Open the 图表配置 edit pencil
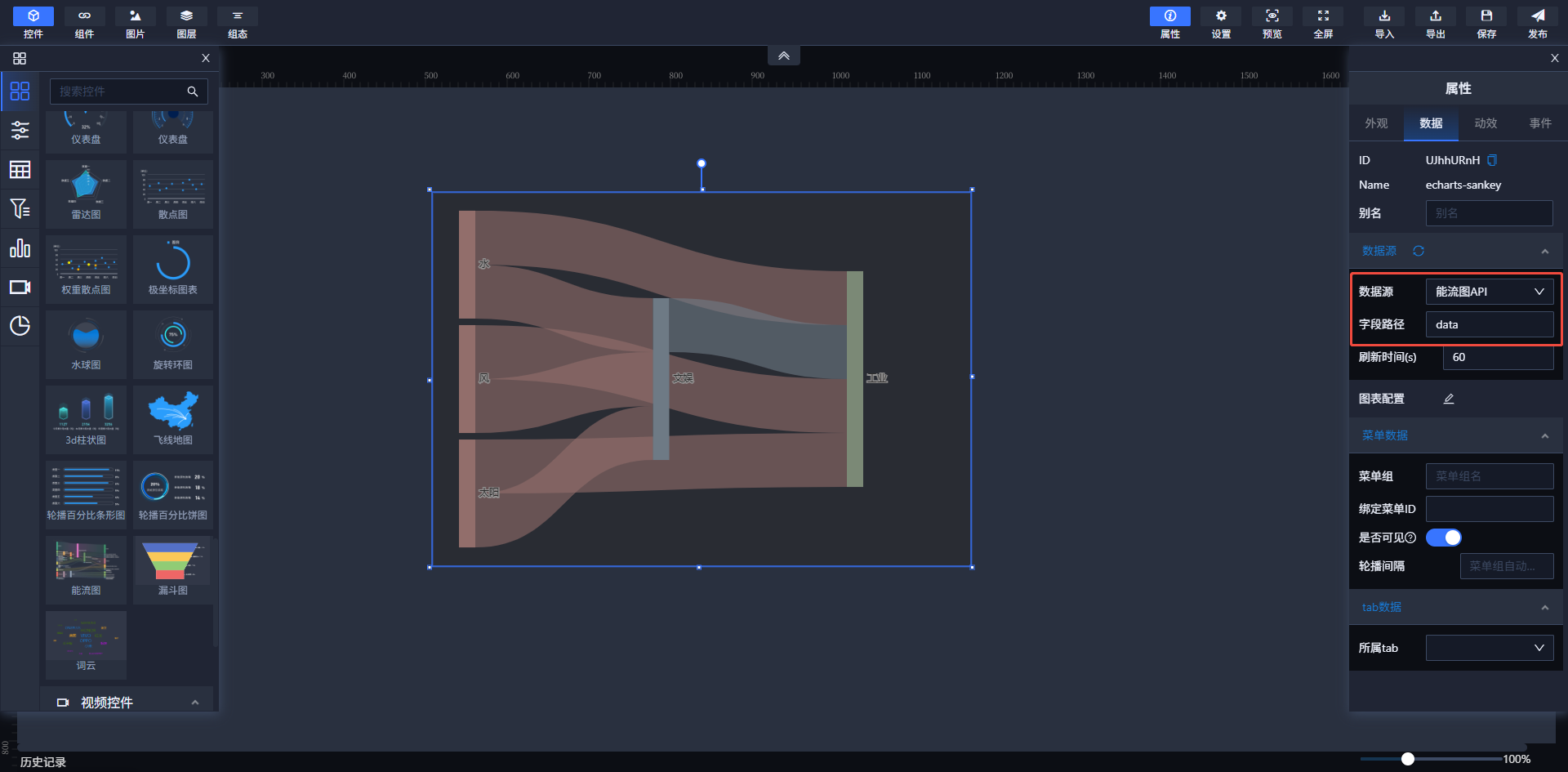Screen dimensions: 1568x772 1449,399
